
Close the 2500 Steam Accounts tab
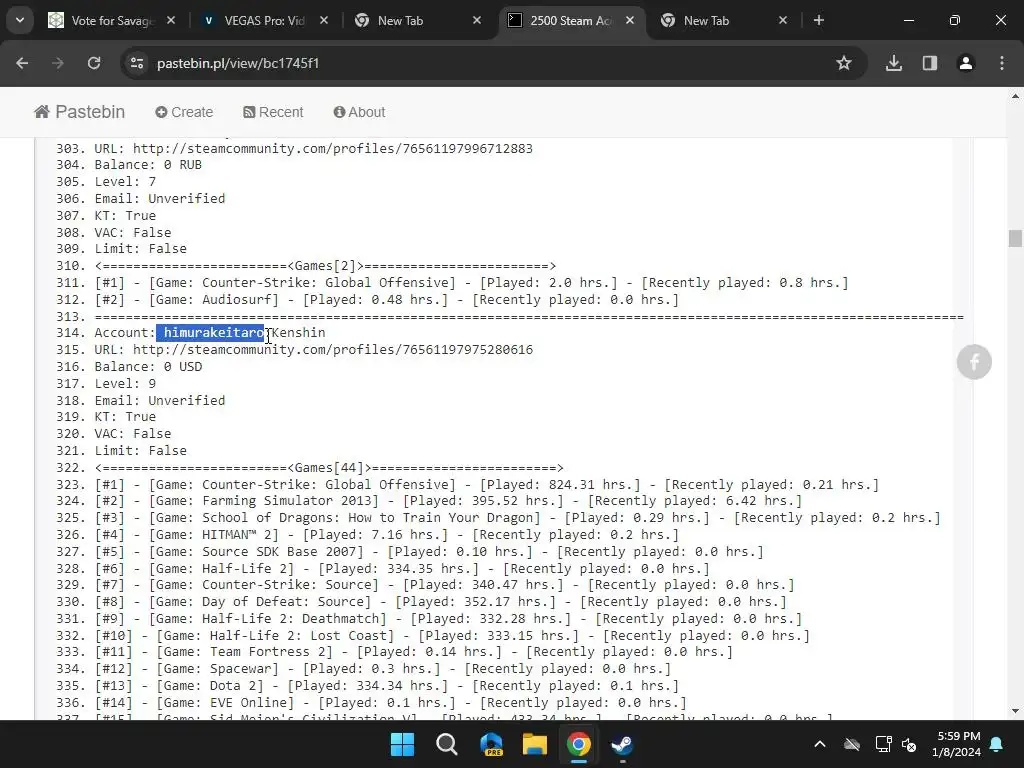click(630, 20)
